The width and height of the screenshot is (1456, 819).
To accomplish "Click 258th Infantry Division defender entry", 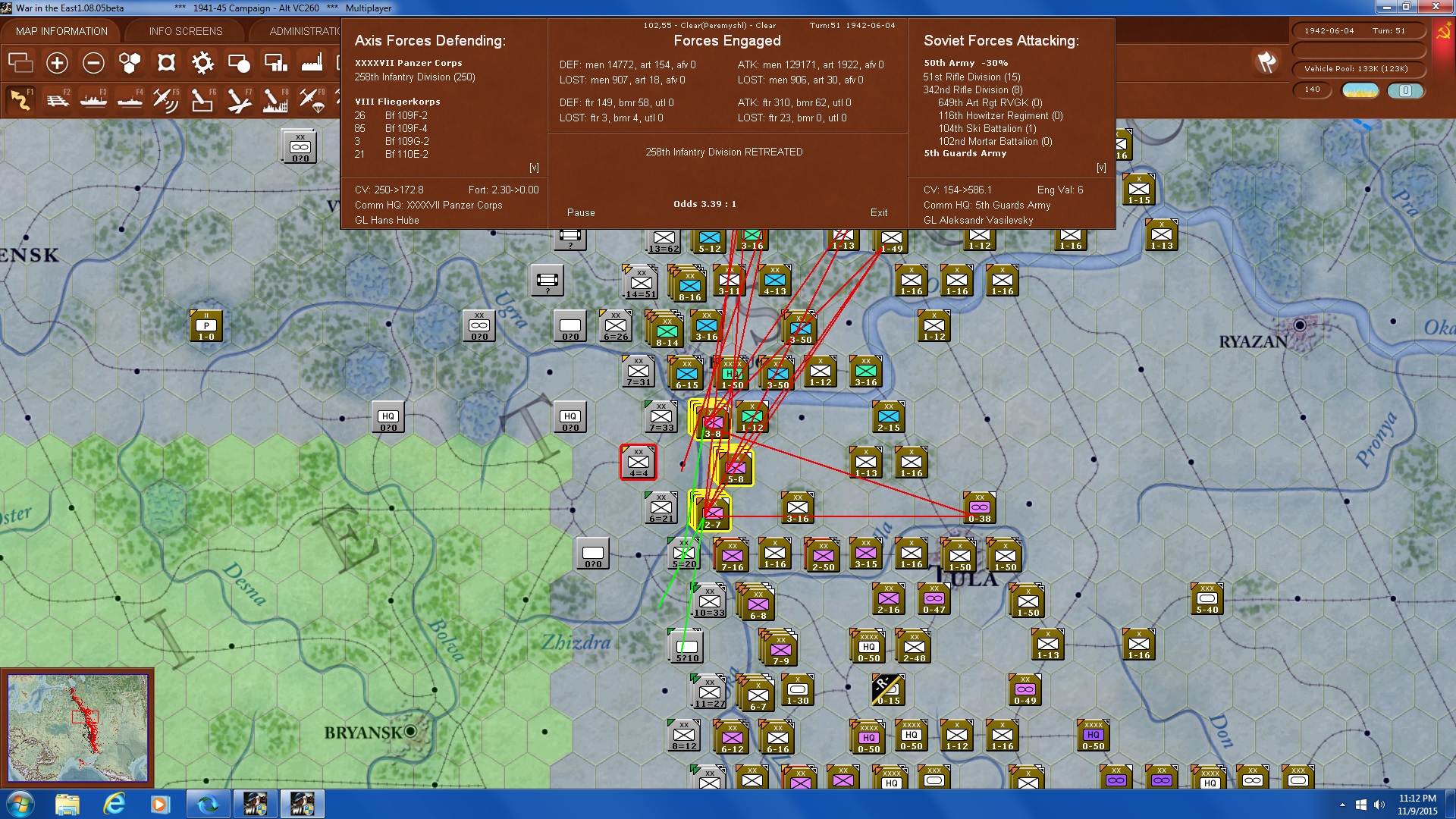I will point(415,77).
